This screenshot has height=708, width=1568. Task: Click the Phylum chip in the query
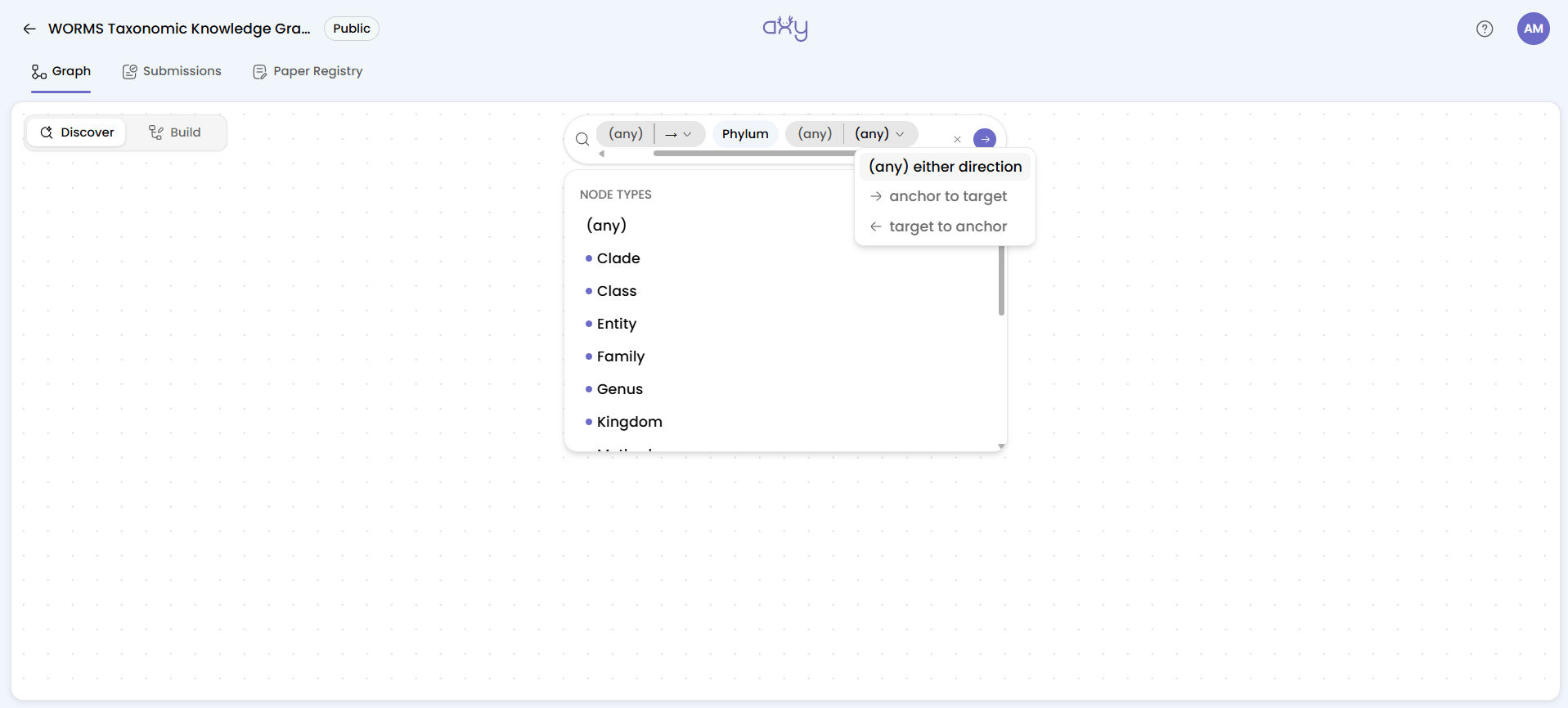745,134
